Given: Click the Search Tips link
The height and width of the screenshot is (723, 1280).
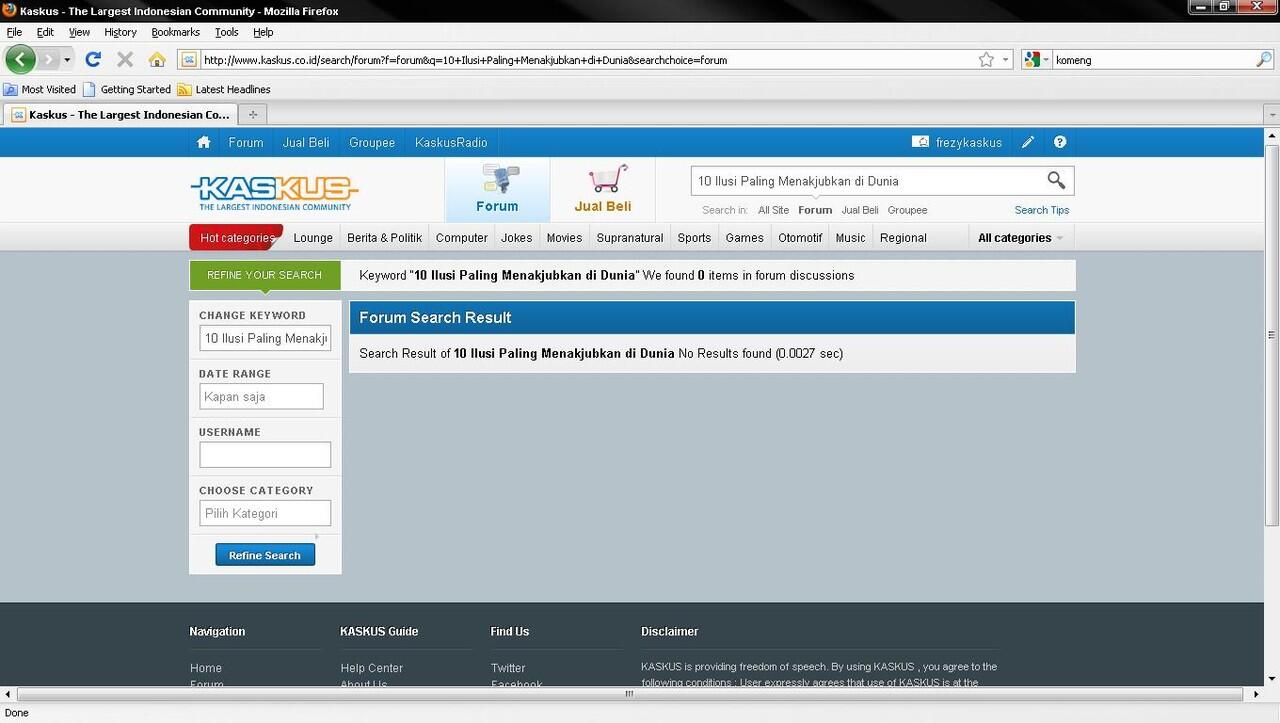Looking at the screenshot, I should click(x=1042, y=210).
